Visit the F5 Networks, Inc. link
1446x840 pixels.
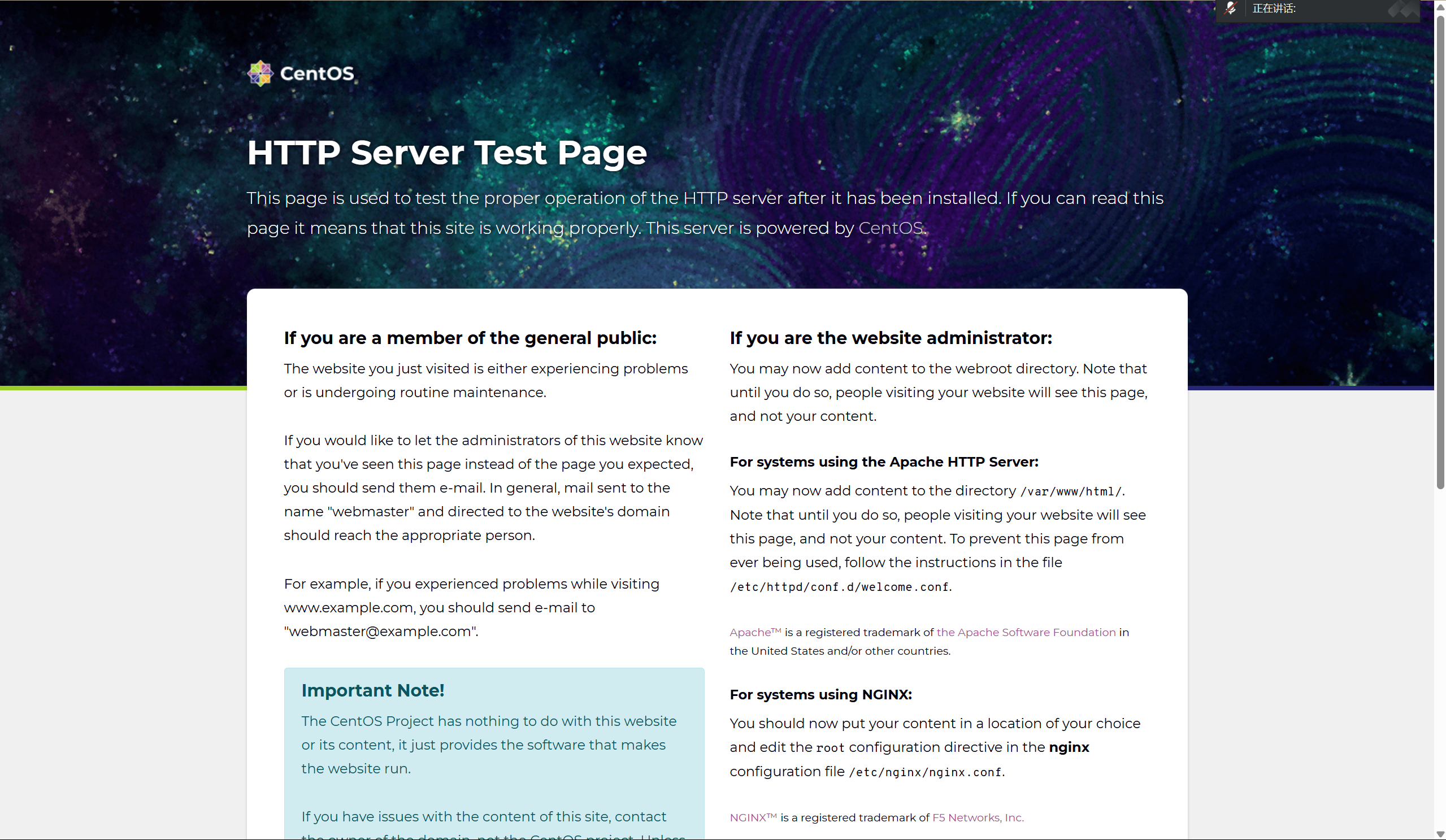tap(977, 817)
